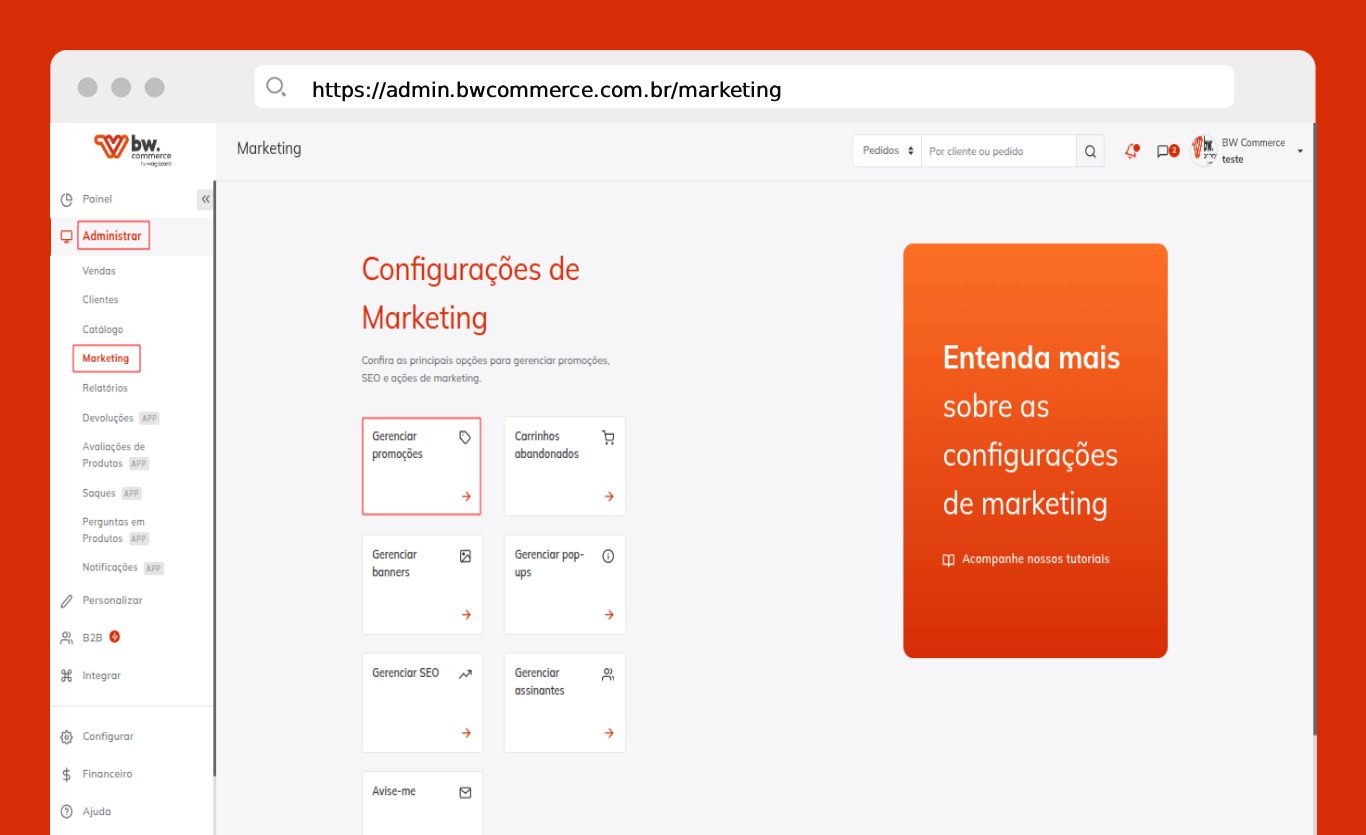Click the arrow on Gerenciar pop-ups card
Image resolution: width=1366 pixels, height=835 pixels.
pyautogui.click(x=609, y=615)
